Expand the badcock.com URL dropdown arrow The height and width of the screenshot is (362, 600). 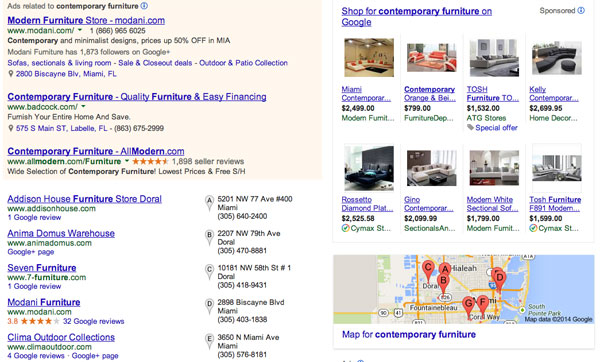tap(83, 106)
